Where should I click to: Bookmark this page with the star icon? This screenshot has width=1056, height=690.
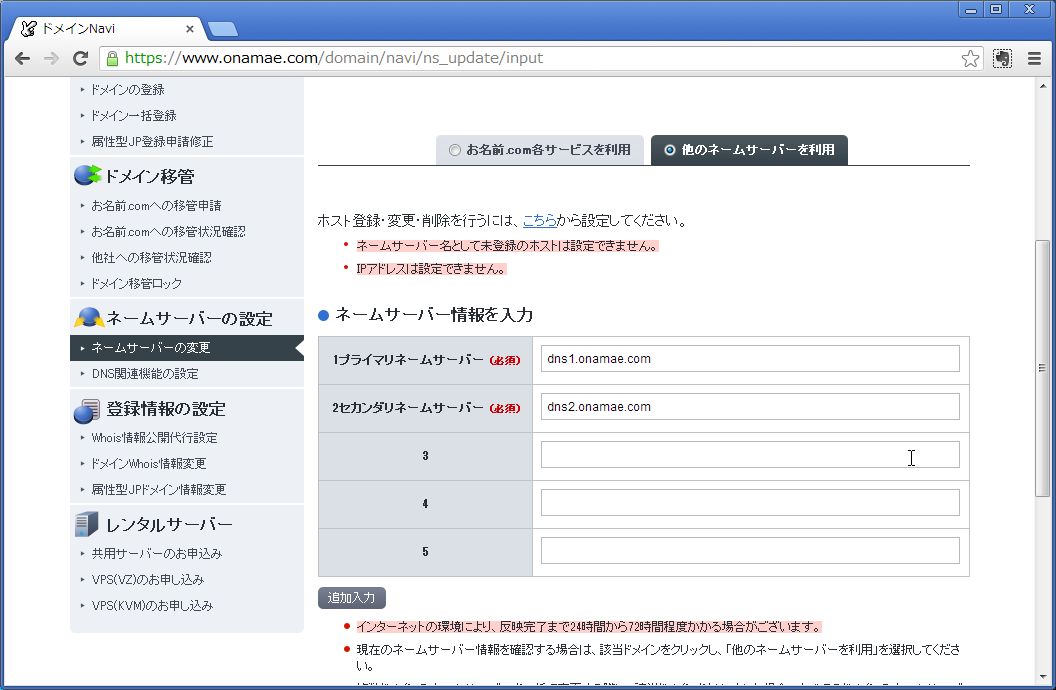pyautogui.click(x=970, y=59)
